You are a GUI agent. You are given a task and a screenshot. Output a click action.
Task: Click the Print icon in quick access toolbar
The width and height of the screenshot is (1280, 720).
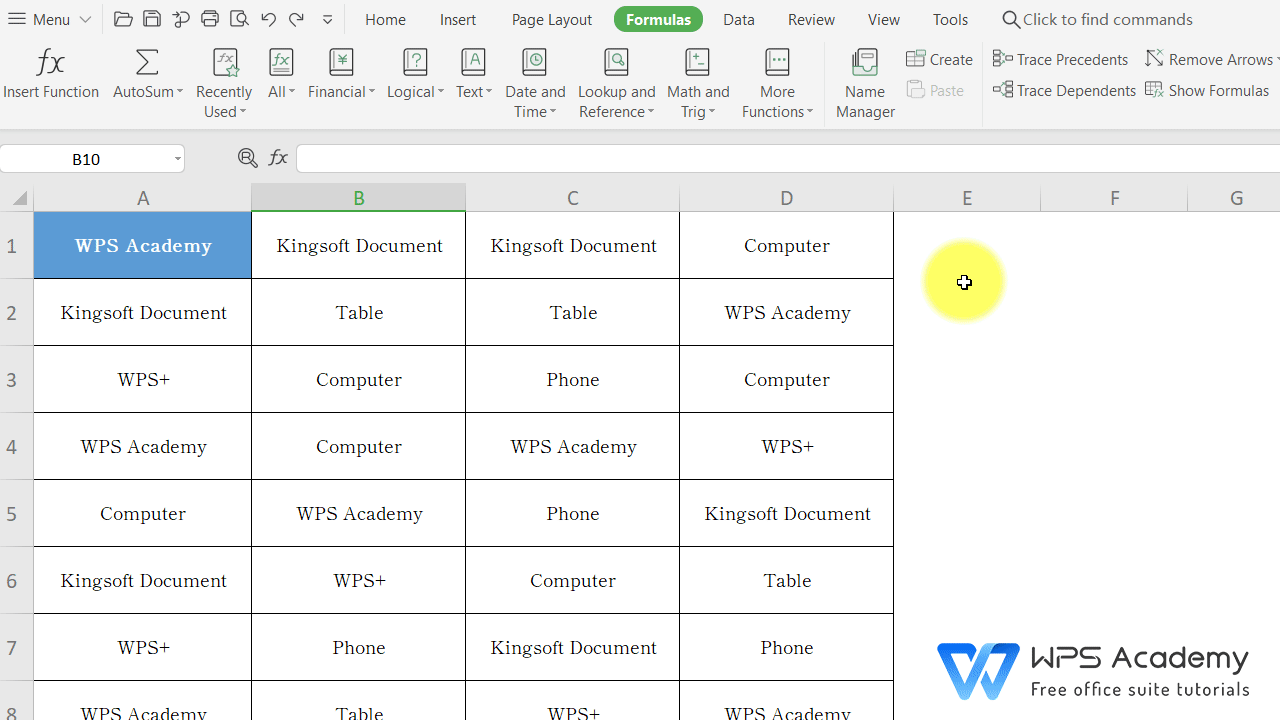point(210,19)
